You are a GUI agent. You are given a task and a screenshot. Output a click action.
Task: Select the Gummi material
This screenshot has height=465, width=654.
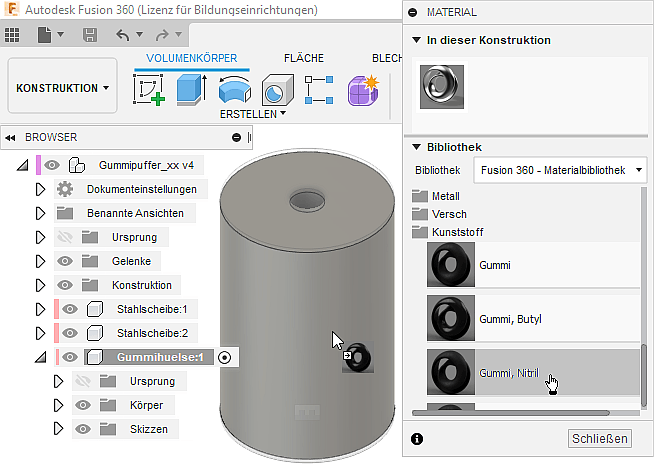click(x=533, y=265)
